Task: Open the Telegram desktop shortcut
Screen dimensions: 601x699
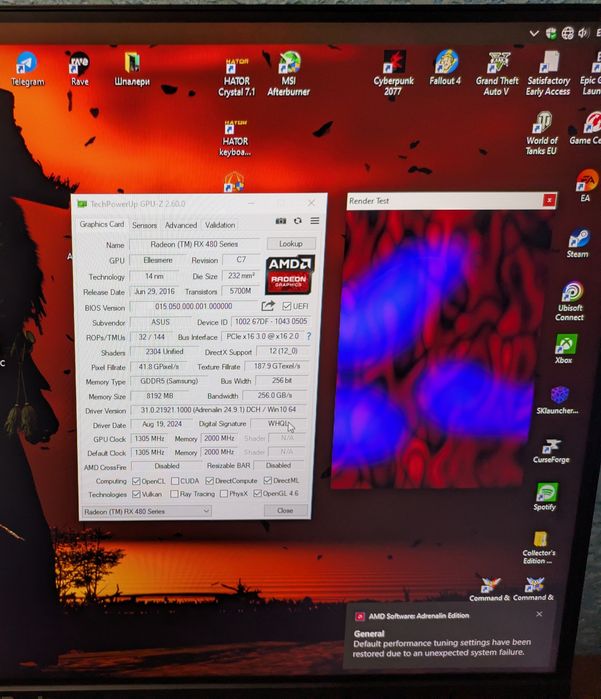Action: [x=27, y=69]
